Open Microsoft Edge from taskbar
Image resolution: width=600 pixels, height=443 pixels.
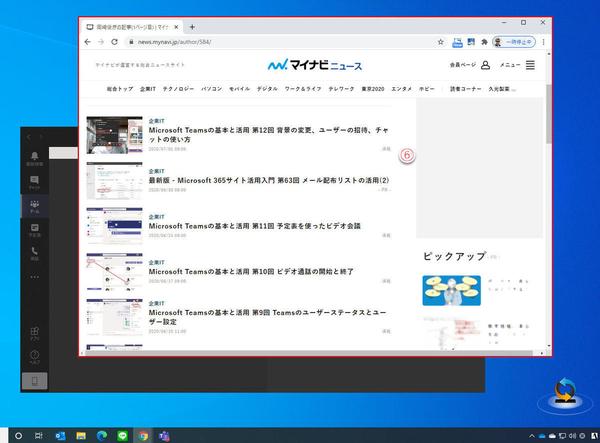click(102, 436)
